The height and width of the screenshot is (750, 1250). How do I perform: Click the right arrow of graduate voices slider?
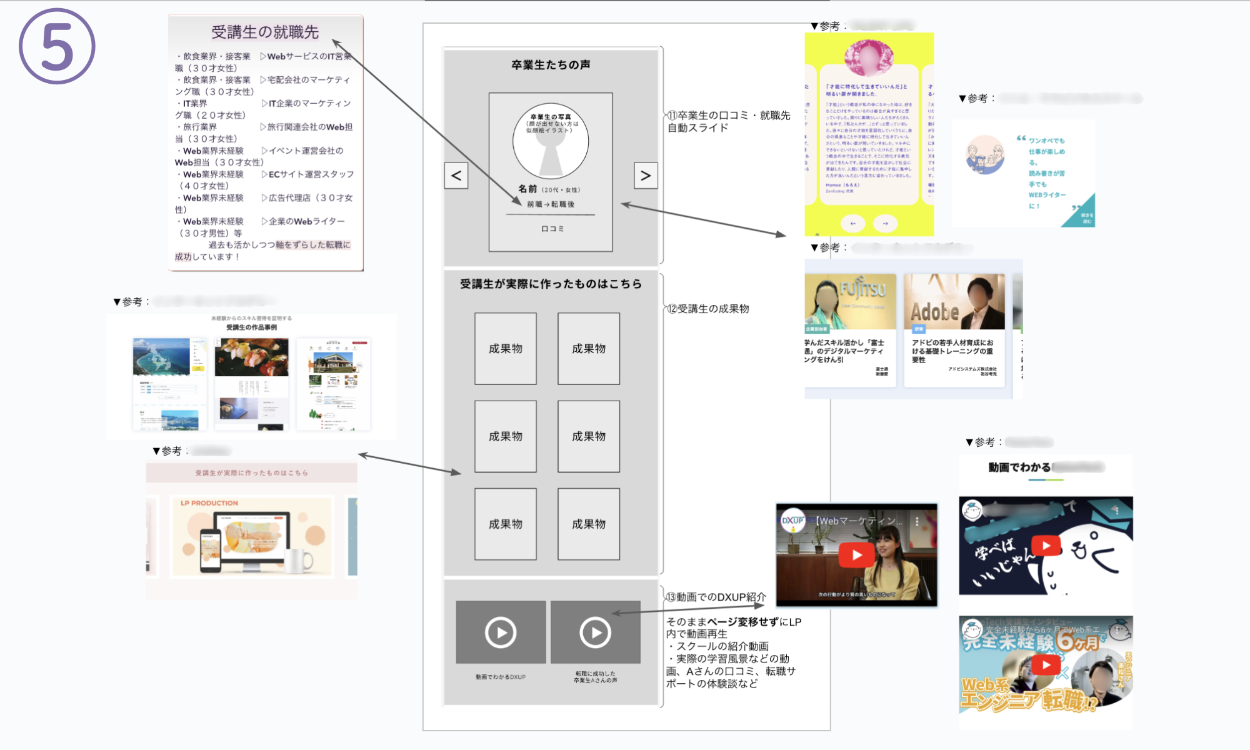[645, 176]
